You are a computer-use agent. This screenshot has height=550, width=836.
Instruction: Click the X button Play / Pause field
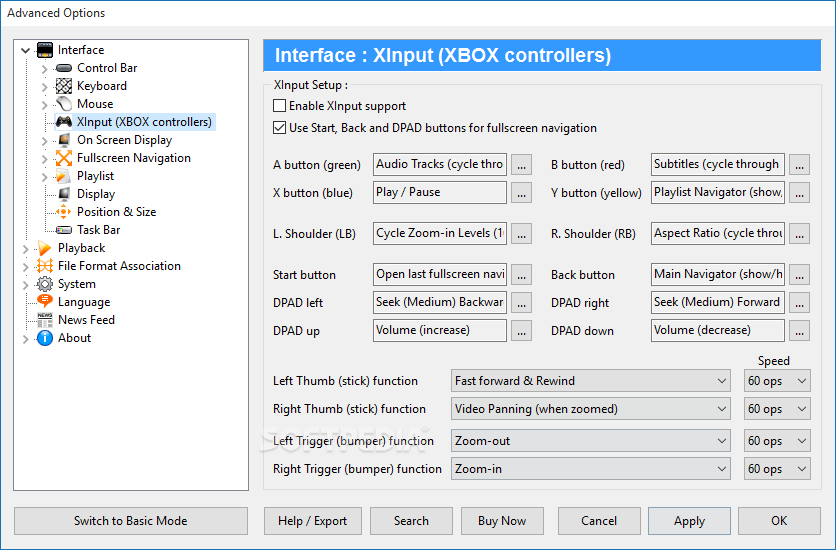click(x=440, y=192)
